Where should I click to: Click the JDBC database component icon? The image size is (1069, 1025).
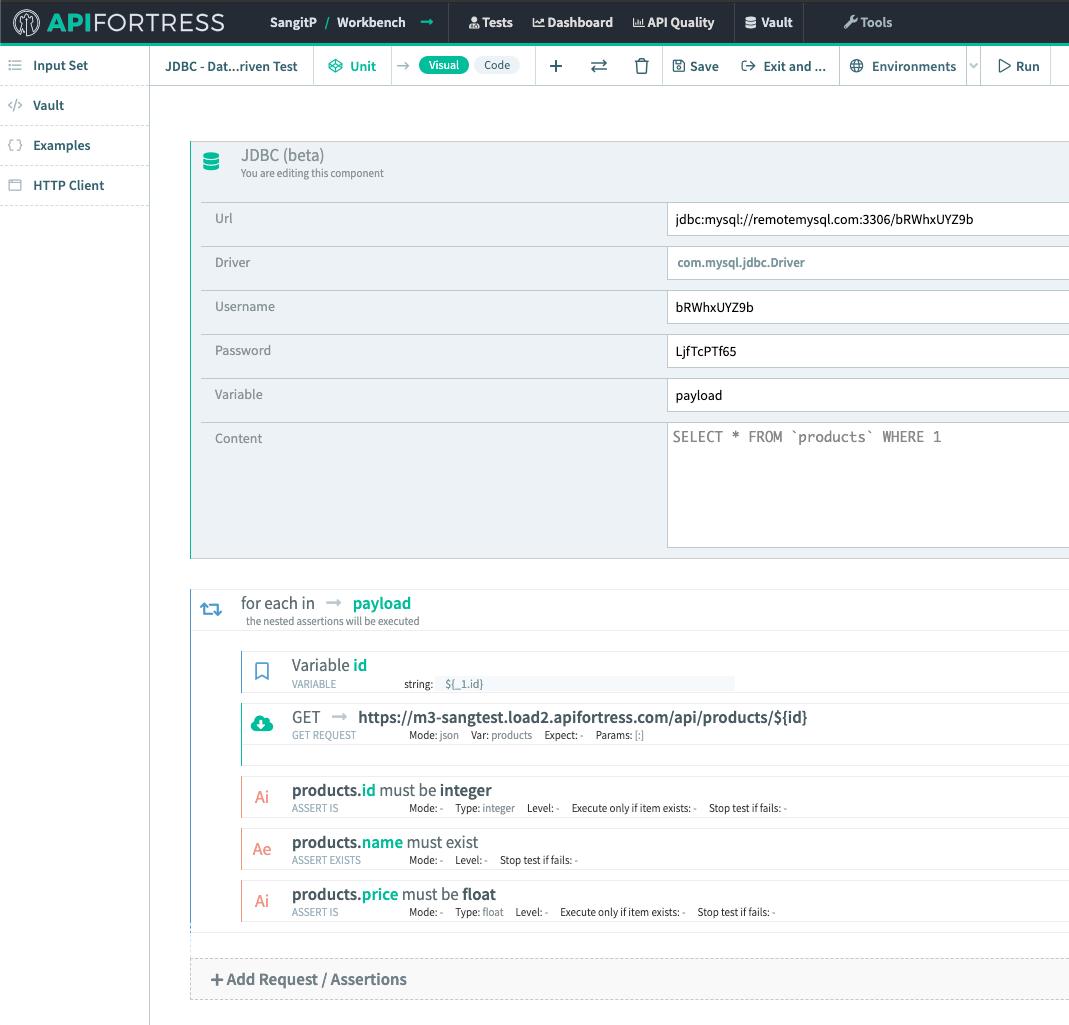[x=211, y=161]
